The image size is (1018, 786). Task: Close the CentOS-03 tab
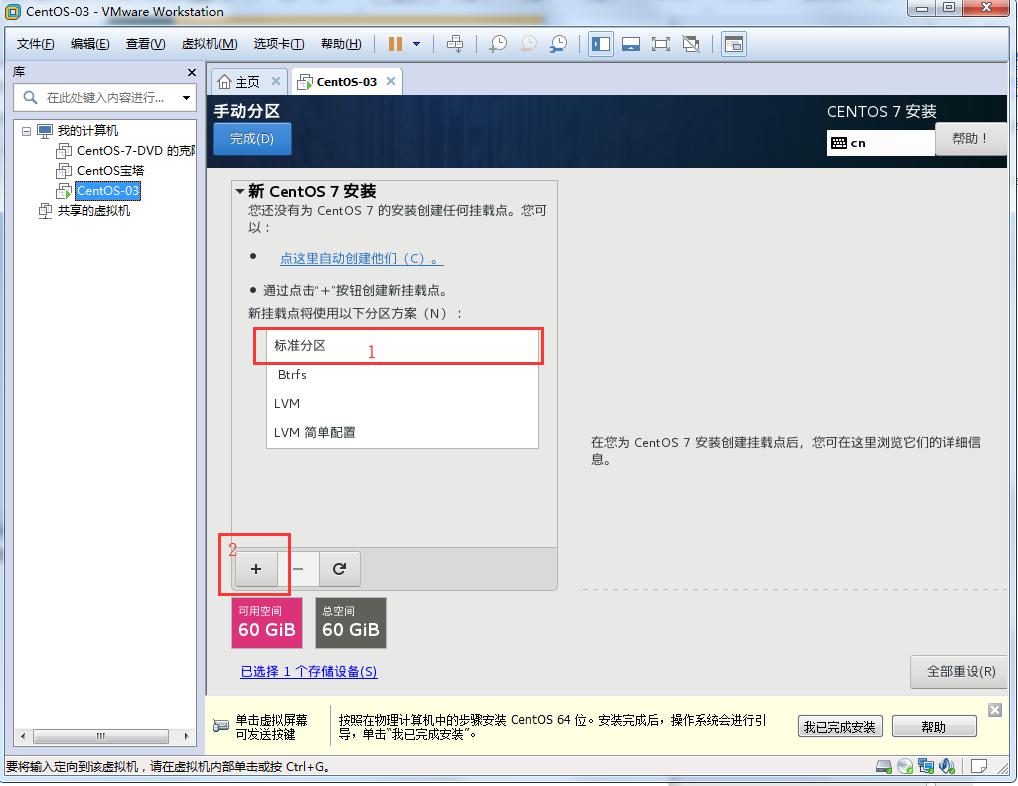click(x=391, y=81)
